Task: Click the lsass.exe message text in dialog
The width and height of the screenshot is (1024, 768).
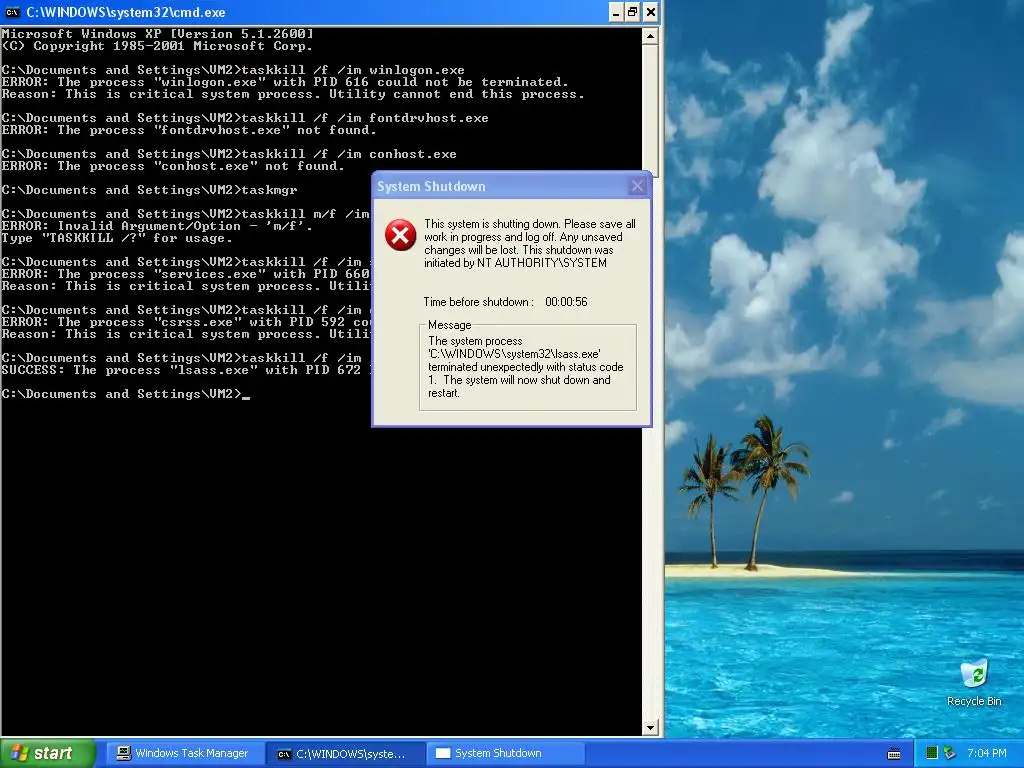Action: (526, 367)
